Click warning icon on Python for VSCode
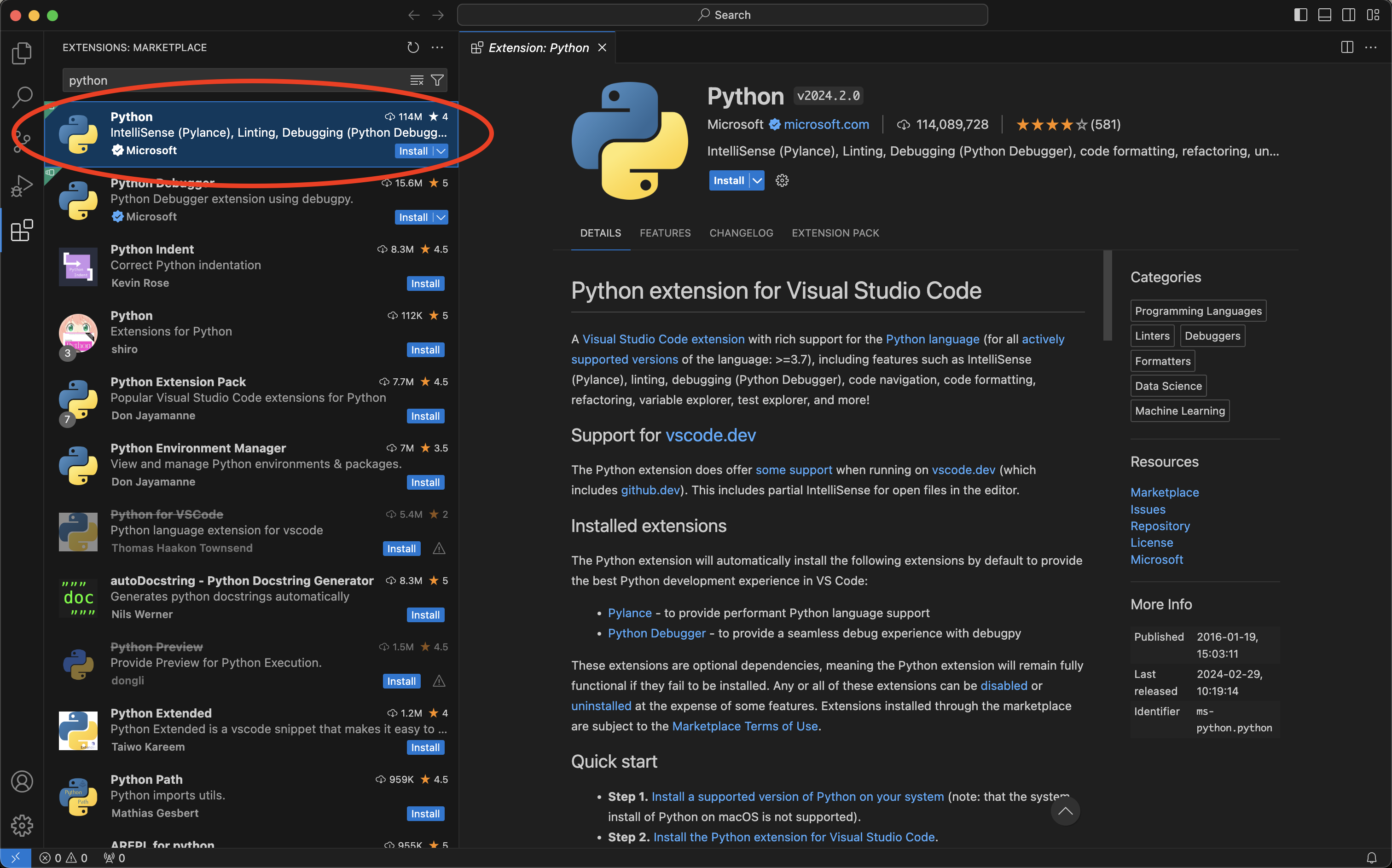The image size is (1392, 868). click(439, 549)
